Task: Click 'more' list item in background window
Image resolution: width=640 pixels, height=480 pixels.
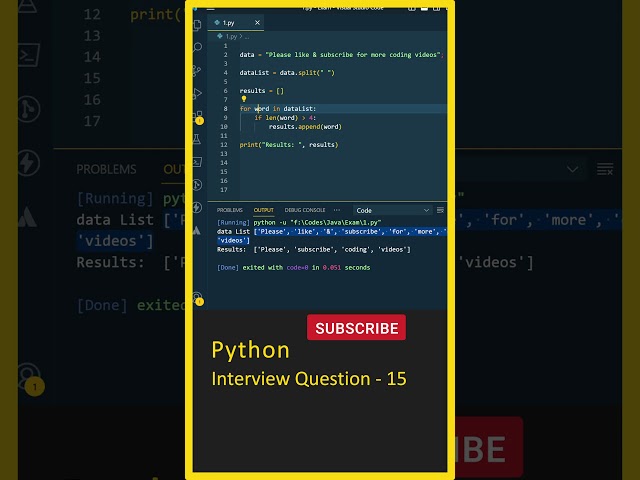Action: [x=569, y=220]
